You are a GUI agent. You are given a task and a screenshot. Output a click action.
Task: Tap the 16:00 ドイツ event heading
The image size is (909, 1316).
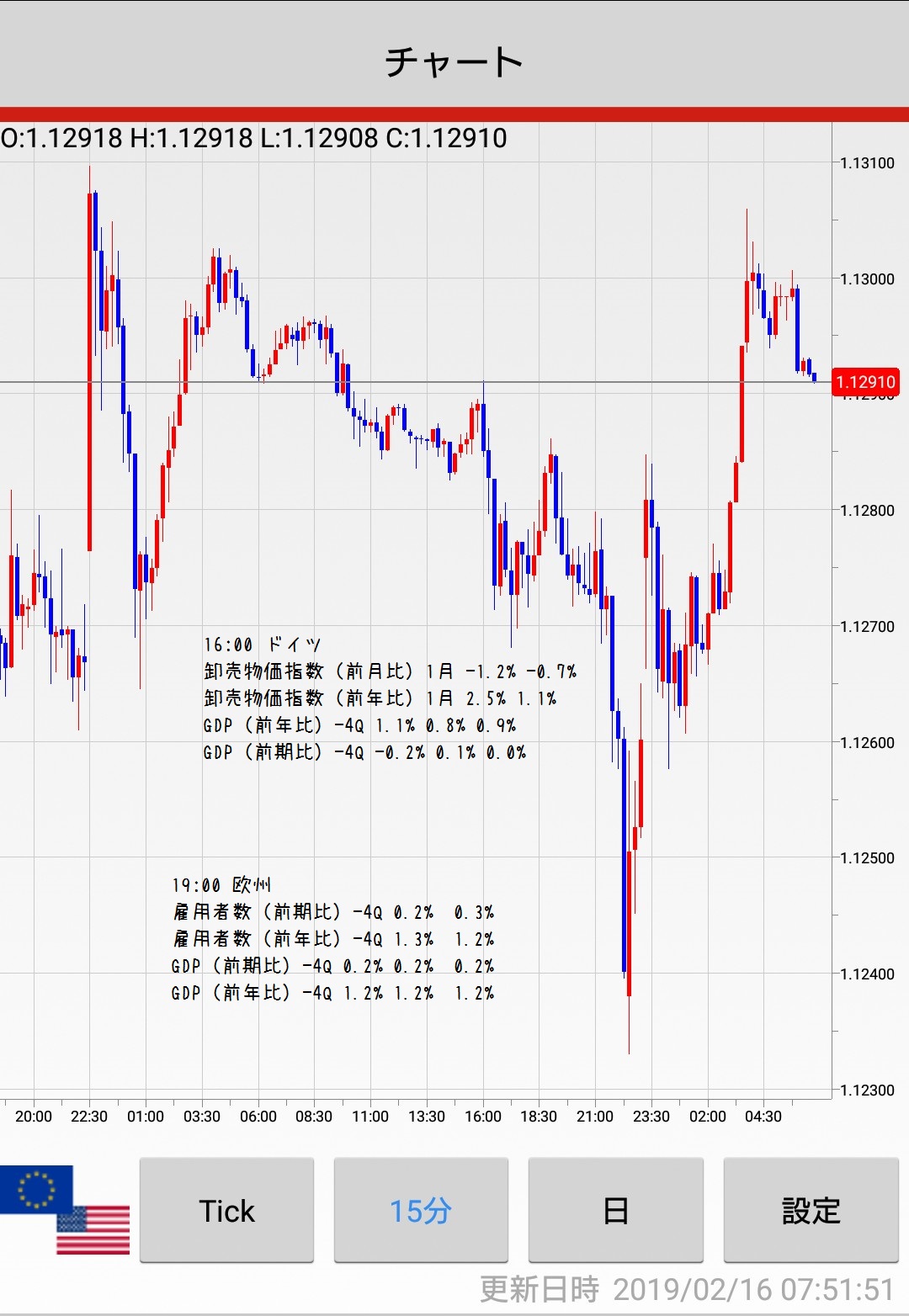pyautogui.click(x=262, y=645)
